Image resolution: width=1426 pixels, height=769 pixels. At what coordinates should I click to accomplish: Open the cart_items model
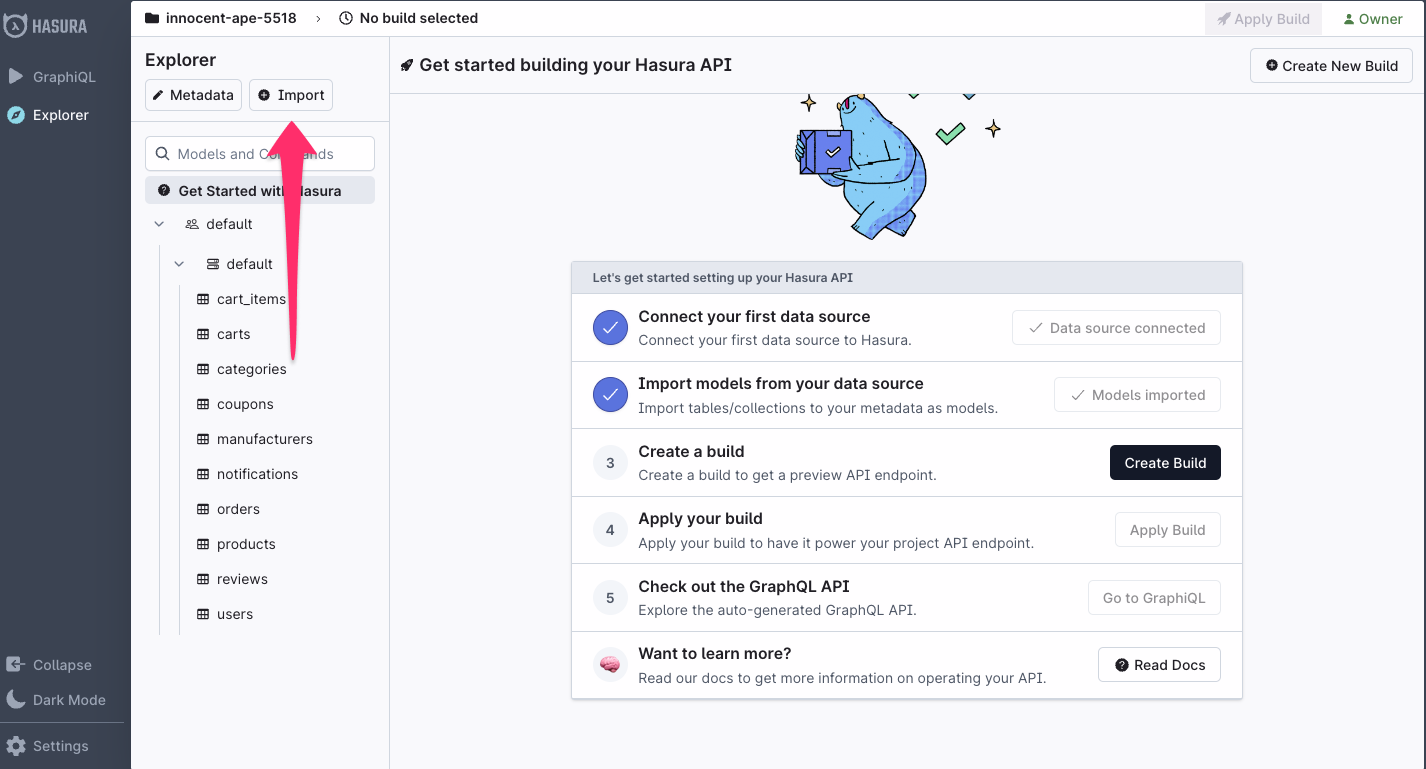251,299
